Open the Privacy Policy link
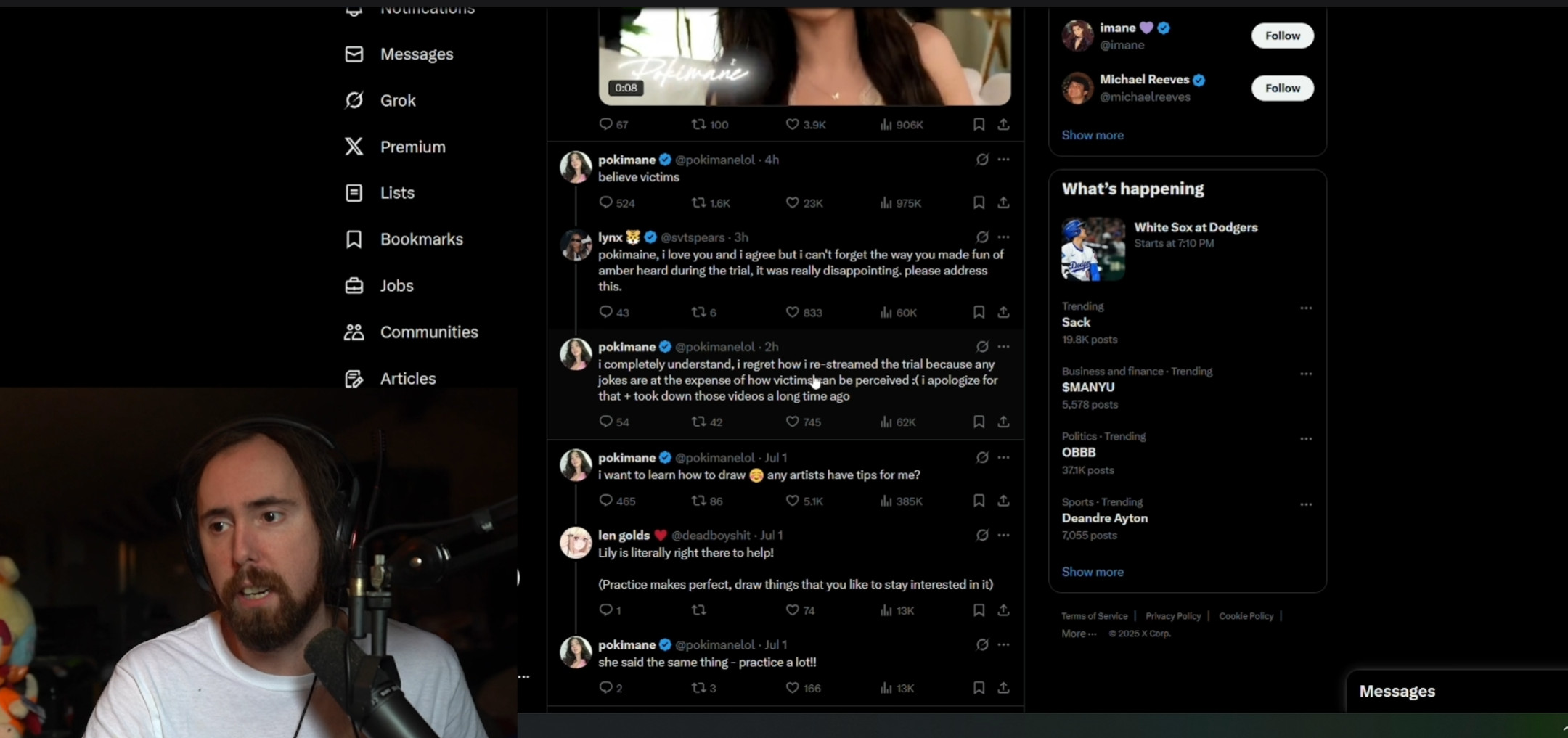The width and height of the screenshot is (1568, 738). 1173,617
